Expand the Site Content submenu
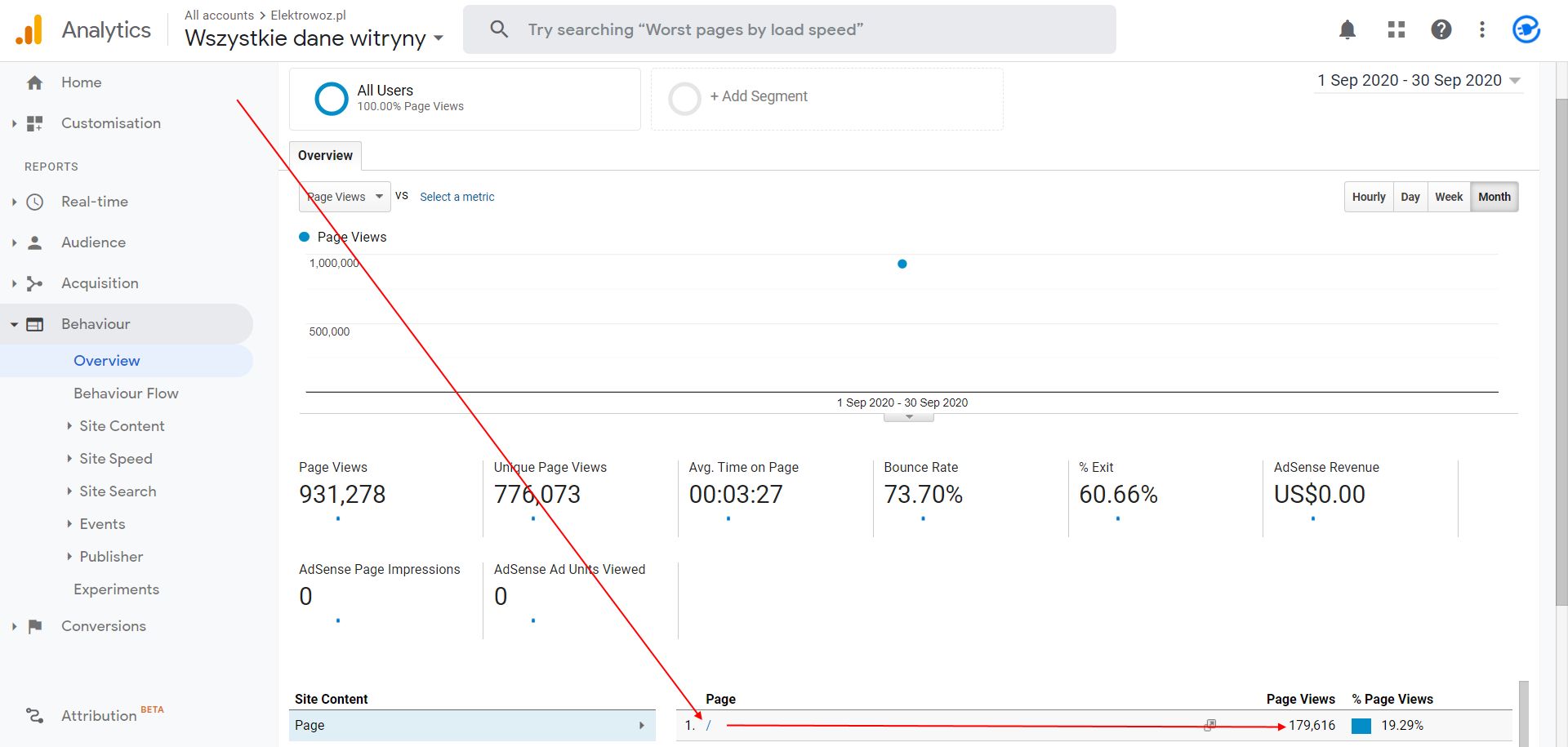The width and height of the screenshot is (1568, 747). [x=122, y=426]
